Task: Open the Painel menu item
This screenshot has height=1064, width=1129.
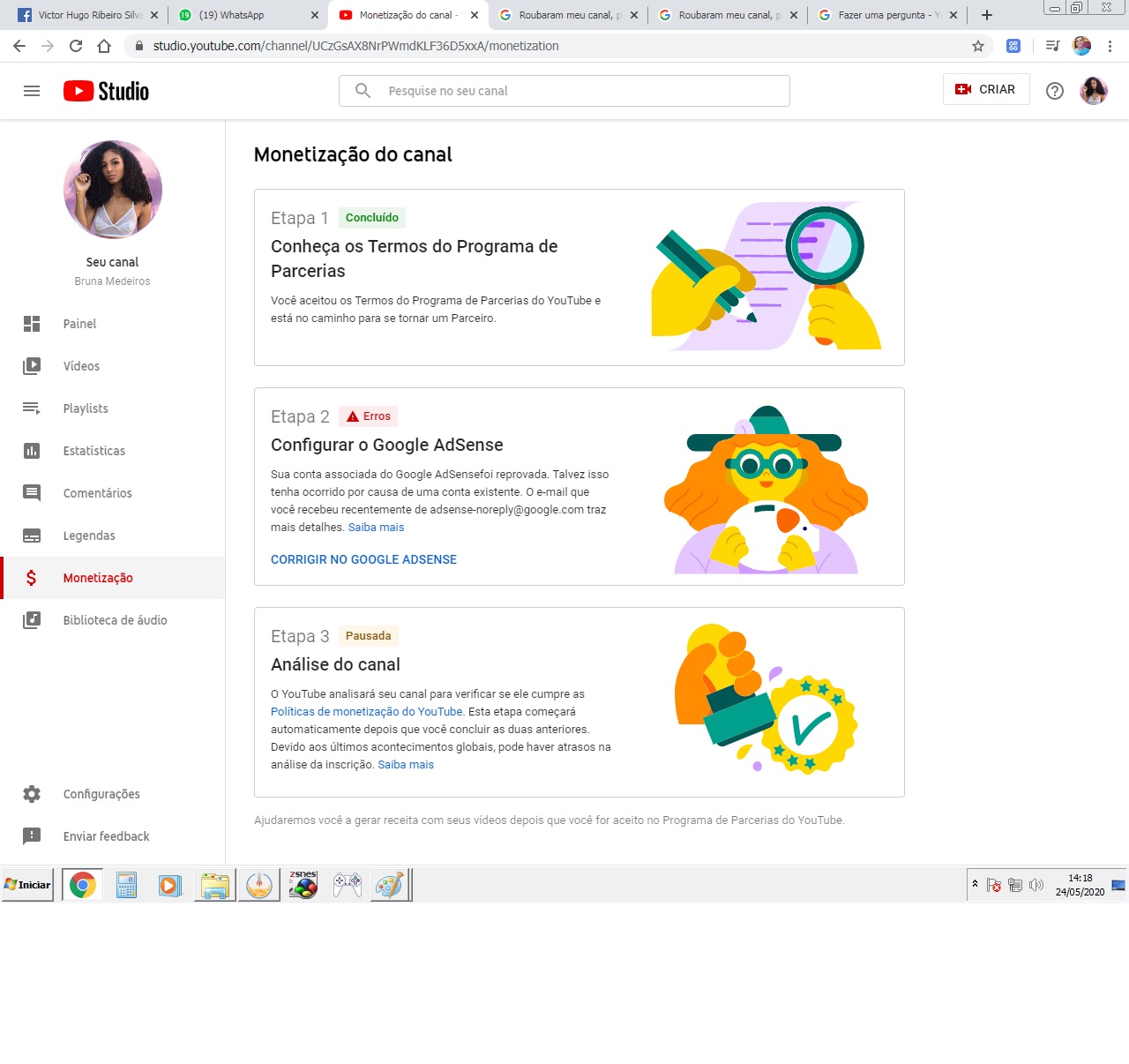Action: pos(113,324)
